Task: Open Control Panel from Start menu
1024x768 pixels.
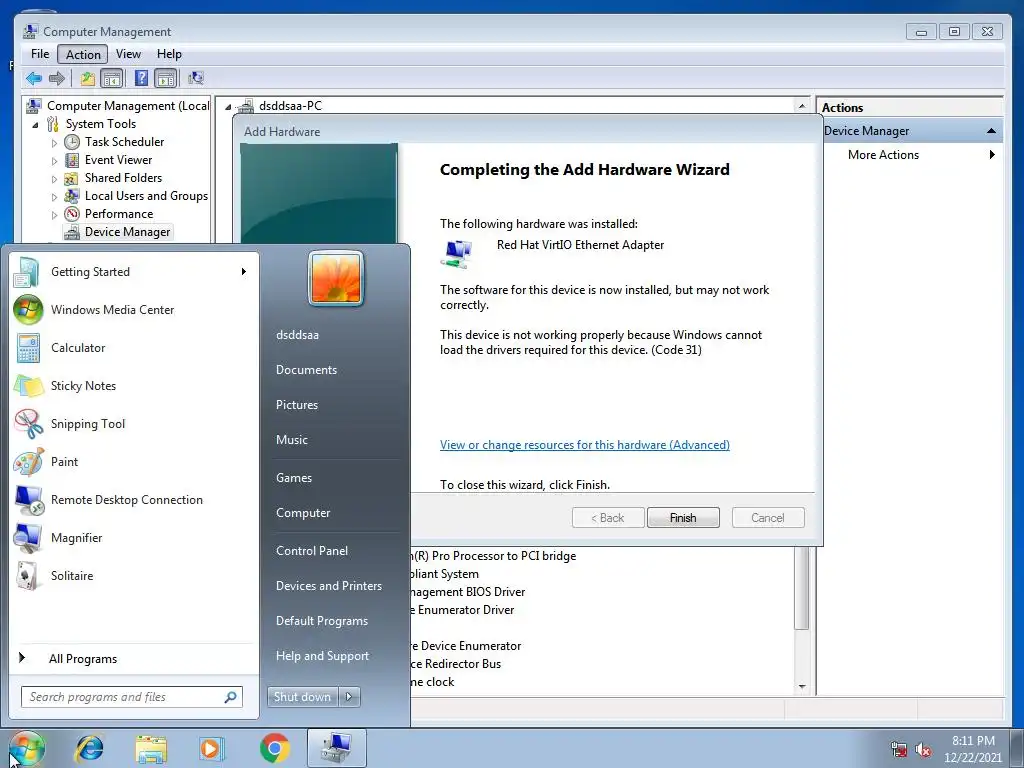Action: pyautogui.click(x=312, y=551)
